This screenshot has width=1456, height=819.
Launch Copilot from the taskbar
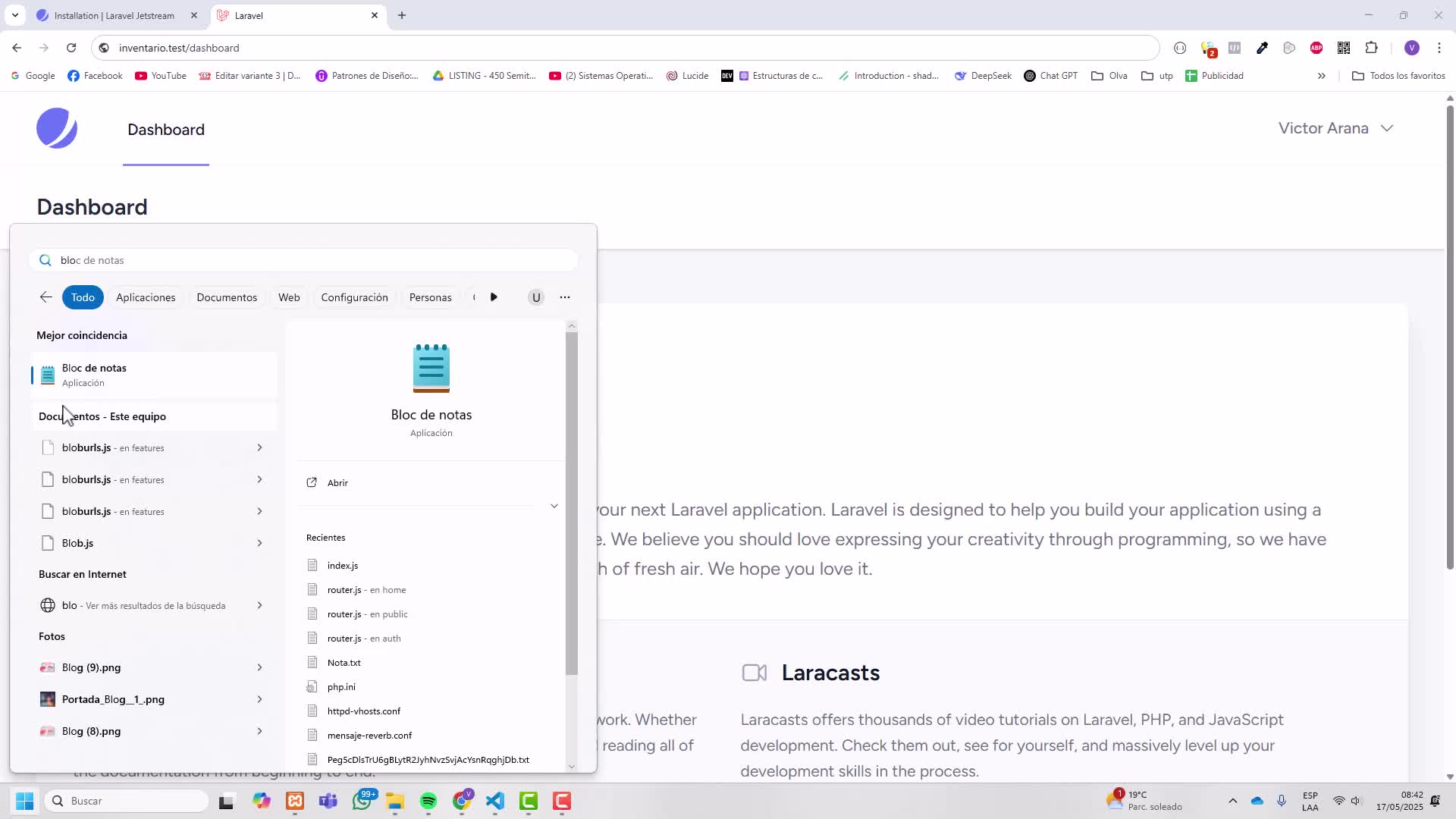[262, 802]
